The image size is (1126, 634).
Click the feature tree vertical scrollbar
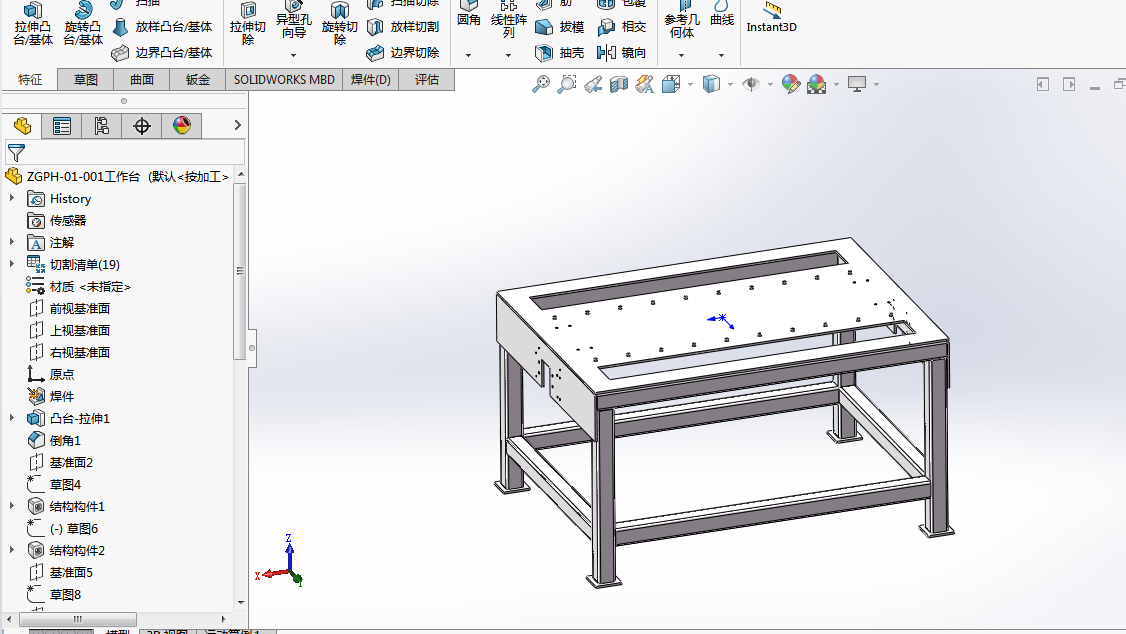pos(241,271)
